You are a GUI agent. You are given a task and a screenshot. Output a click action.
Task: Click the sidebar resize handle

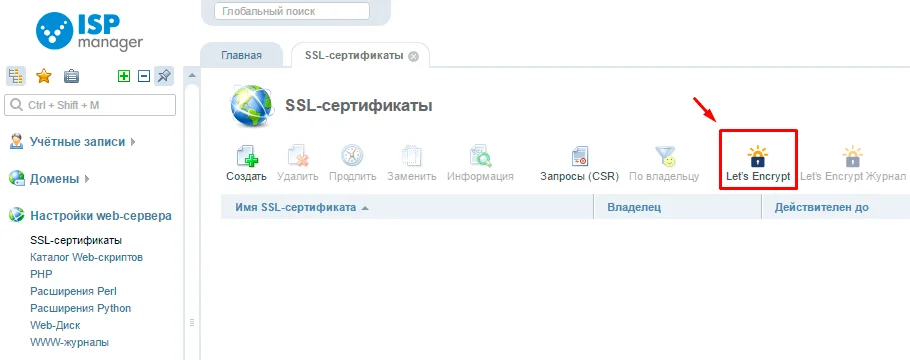click(x=192, y=323)
